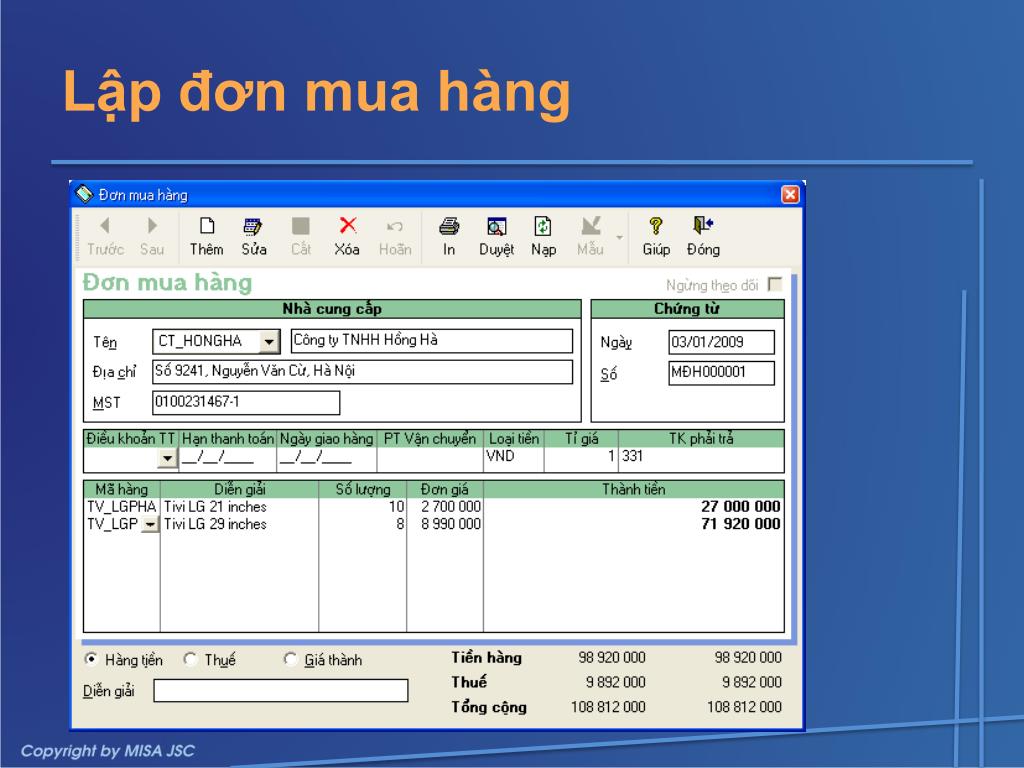The height and width of the screenshot is (768, 1024).
Task: Click the Ngày date field 03/01/2009
Action: click(722, 342)
